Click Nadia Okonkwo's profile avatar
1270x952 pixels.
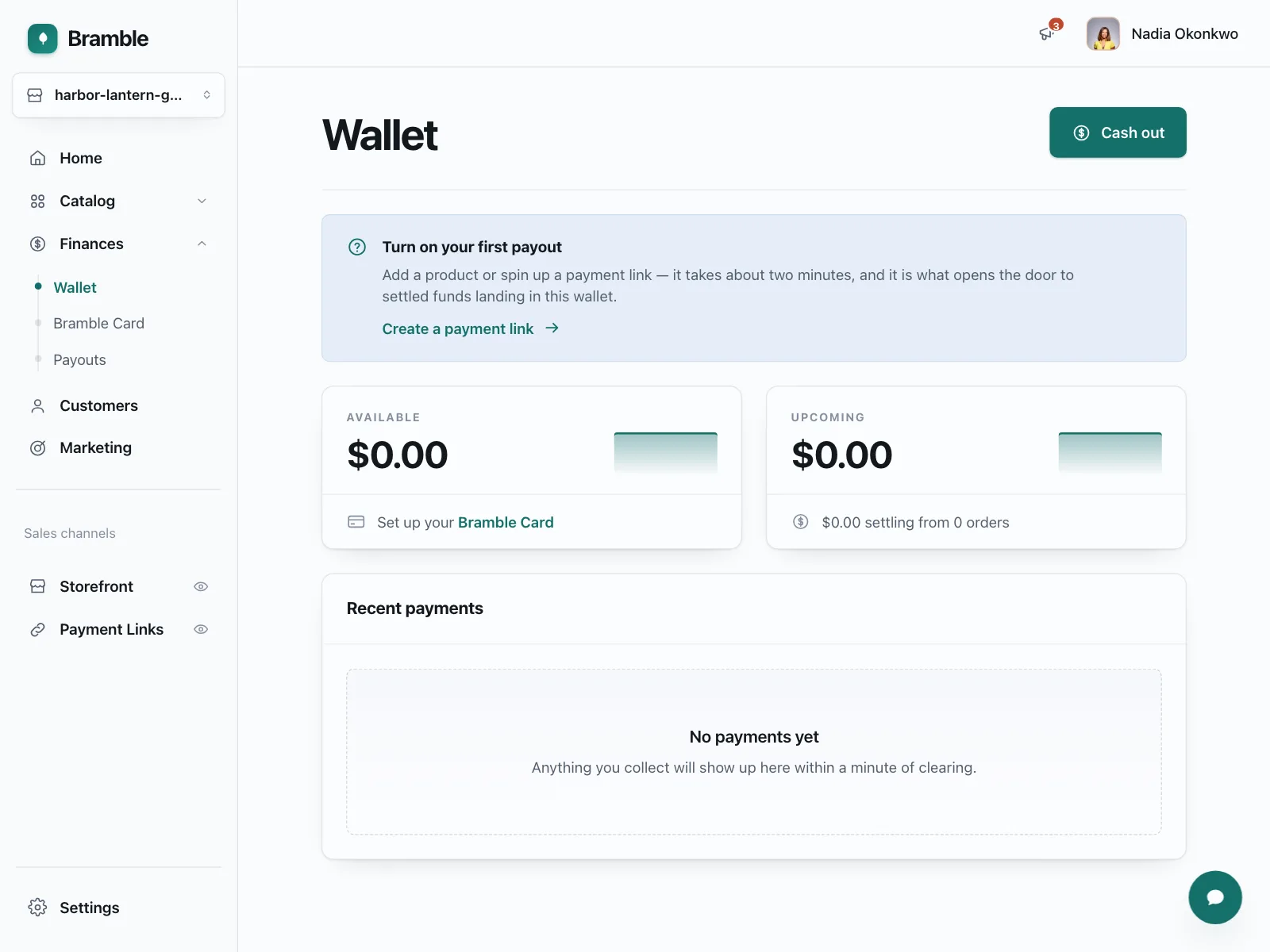(1103, 33)
